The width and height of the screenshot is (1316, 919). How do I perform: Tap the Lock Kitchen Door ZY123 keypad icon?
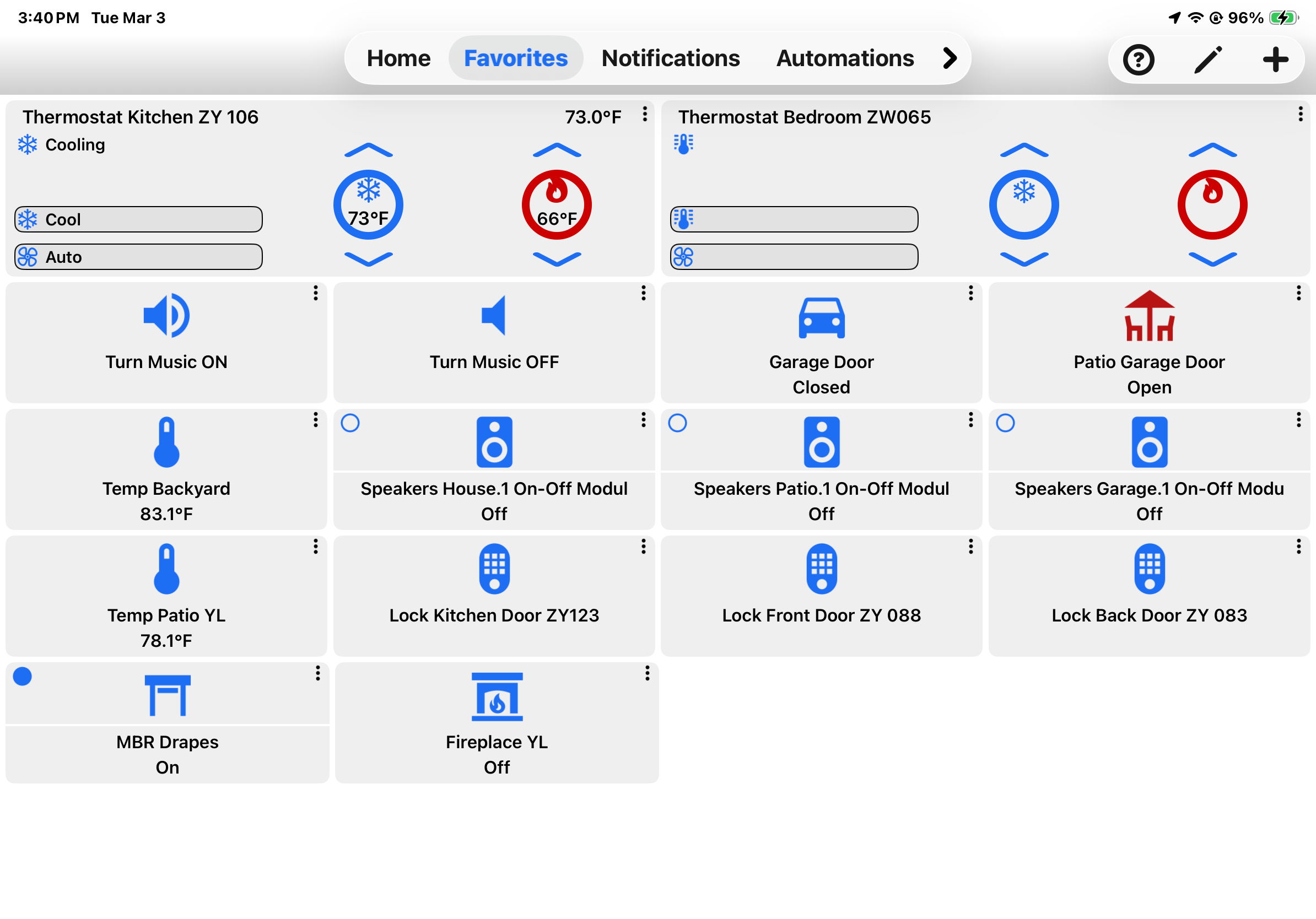click(494, 569)
